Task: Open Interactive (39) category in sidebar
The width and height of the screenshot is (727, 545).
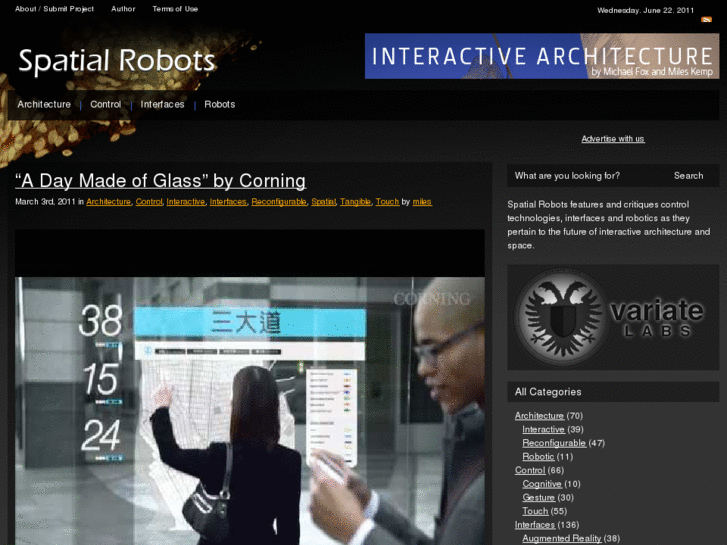Action: 543,430
